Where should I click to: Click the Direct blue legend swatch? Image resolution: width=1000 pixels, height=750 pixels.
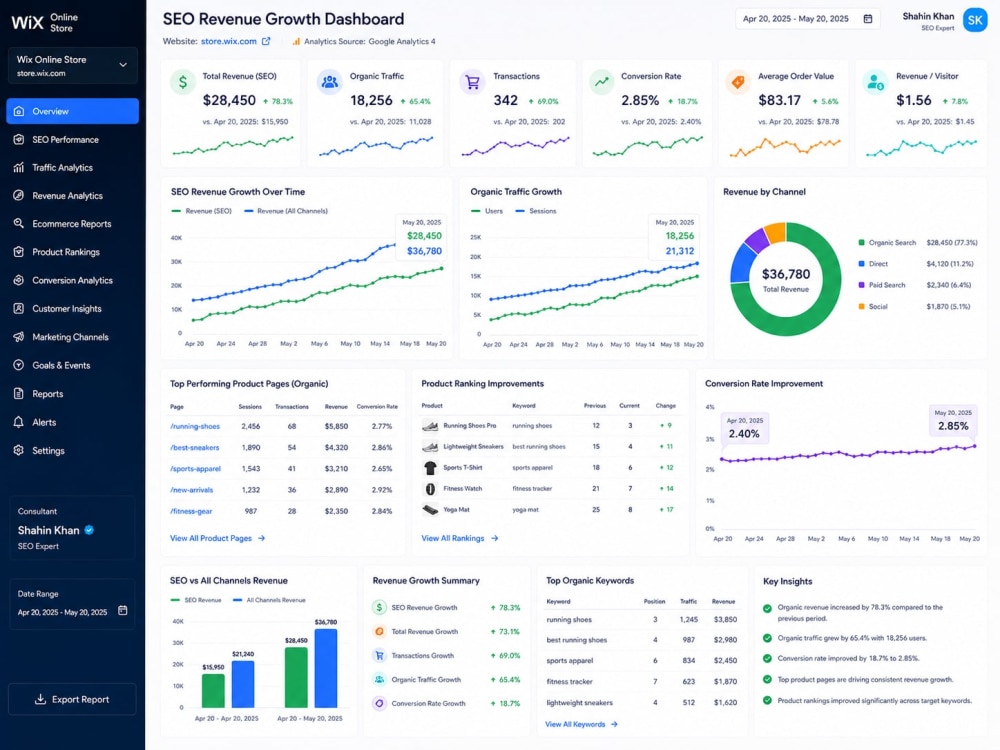[862, 263]
